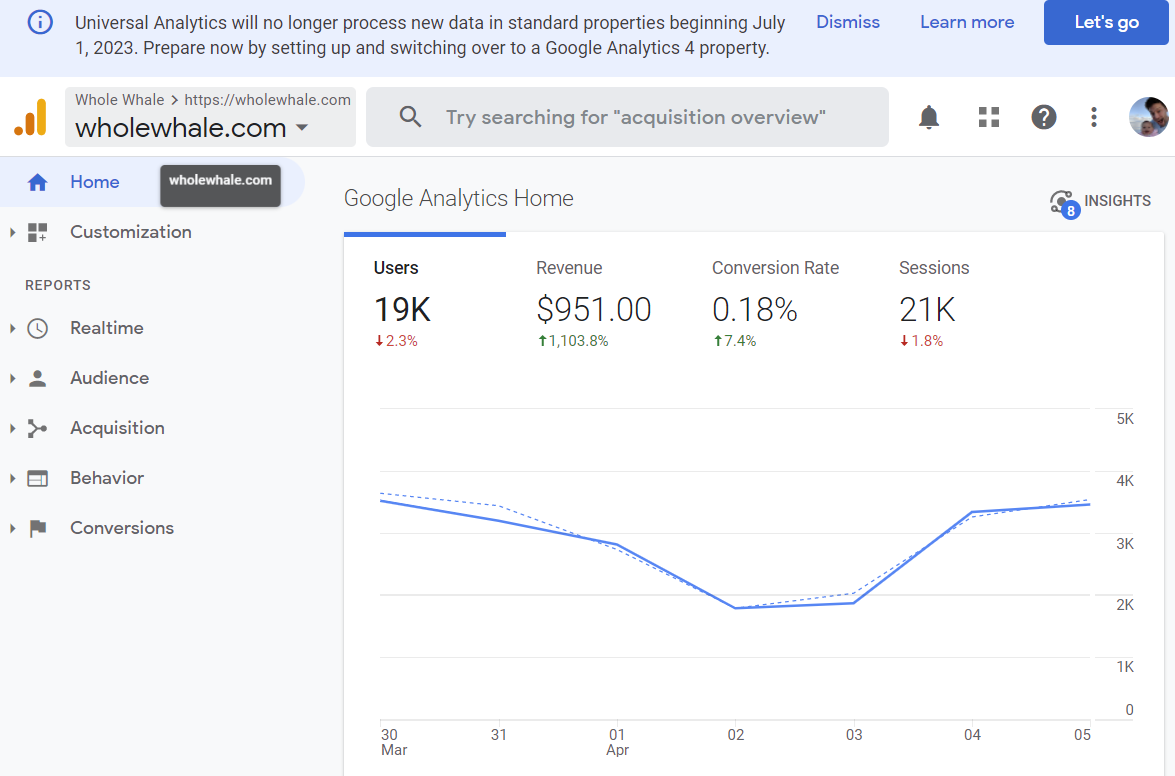Click the user profile avatar
This screenshot has width=1175, height=776.
click(x=1148, y=117)
